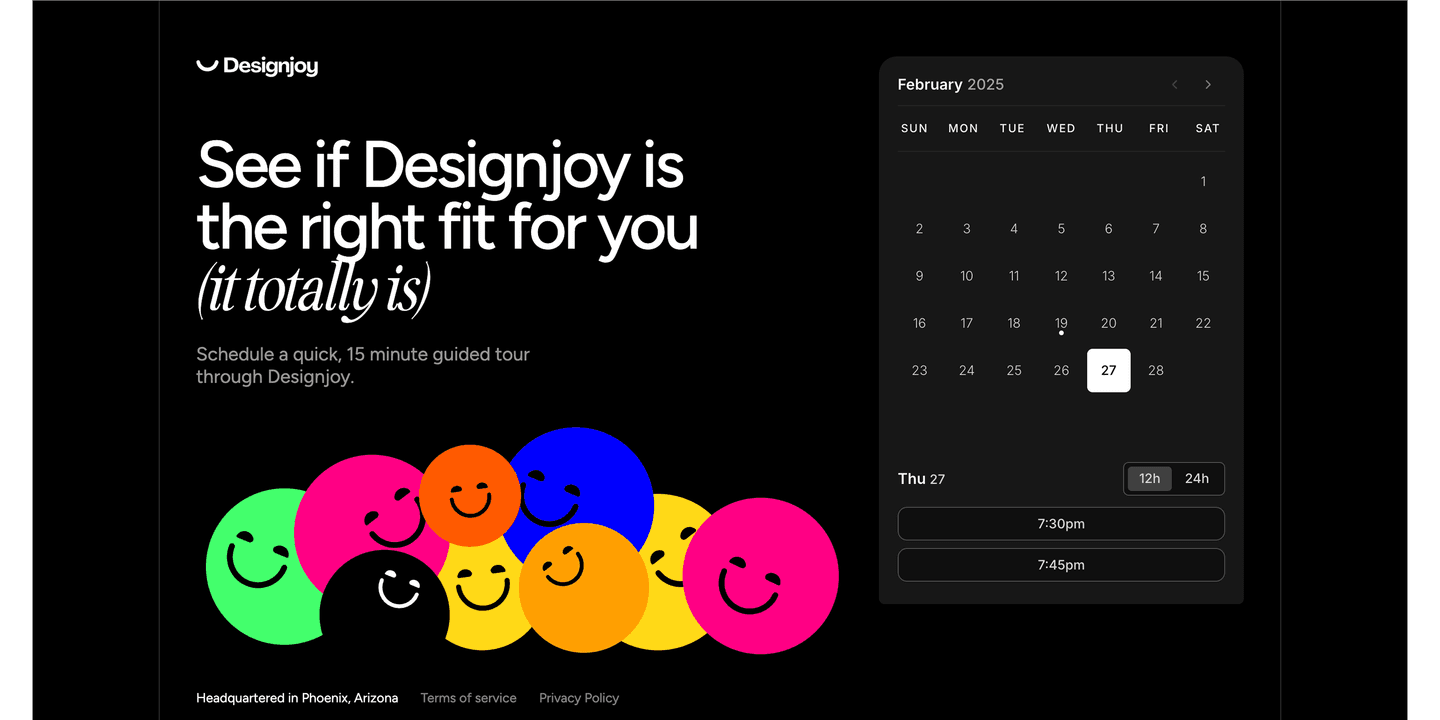Screen dimensions: 1440x720
Task: Go to next month arrow
Action: tap(1208, 85)
